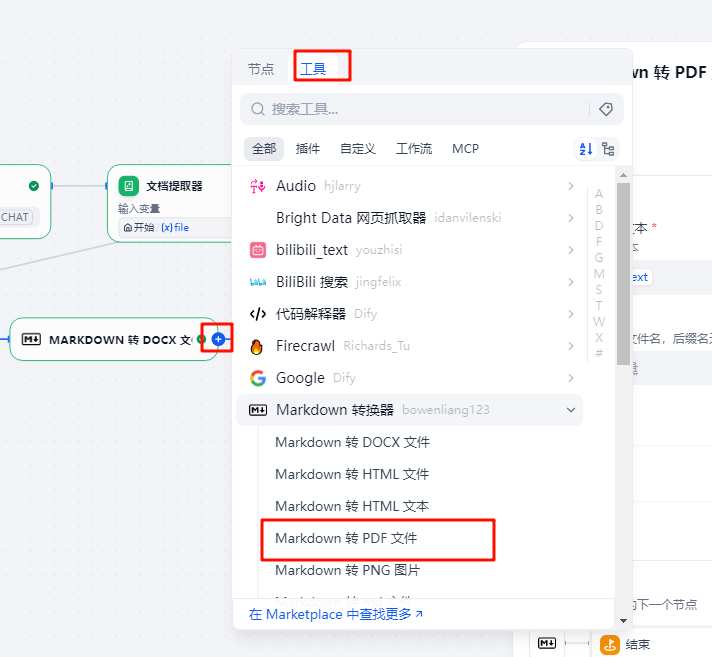Click M↓ icon next to 结束

click(547, 643)
